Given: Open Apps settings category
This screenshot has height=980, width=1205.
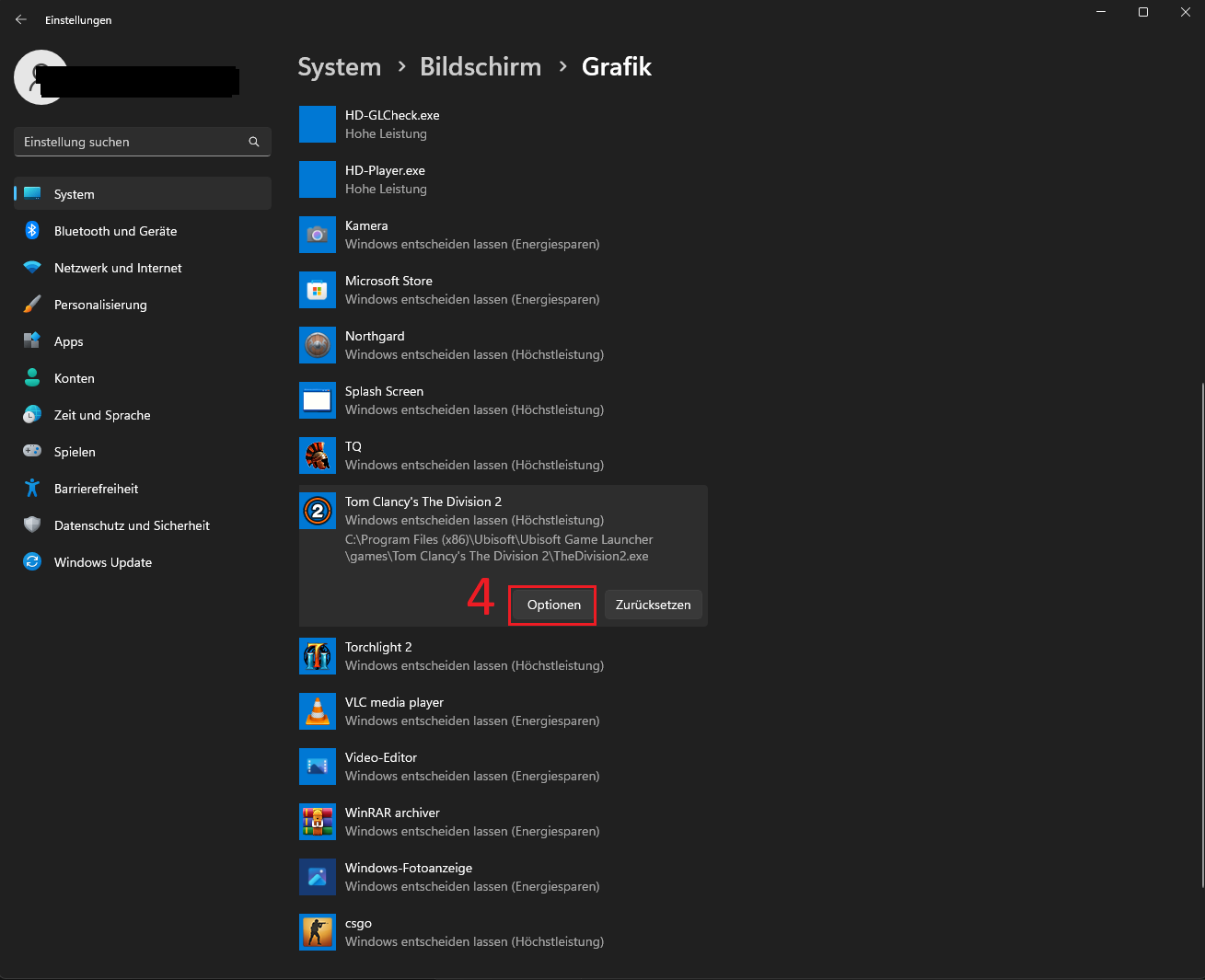Looking at the screenshot, I should click(143, 341).
